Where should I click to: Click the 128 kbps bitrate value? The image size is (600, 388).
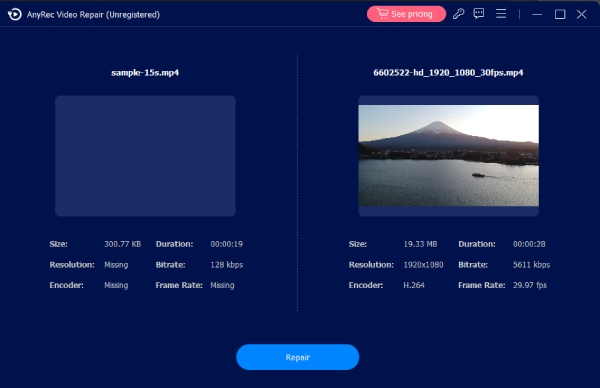pos(227,265)
